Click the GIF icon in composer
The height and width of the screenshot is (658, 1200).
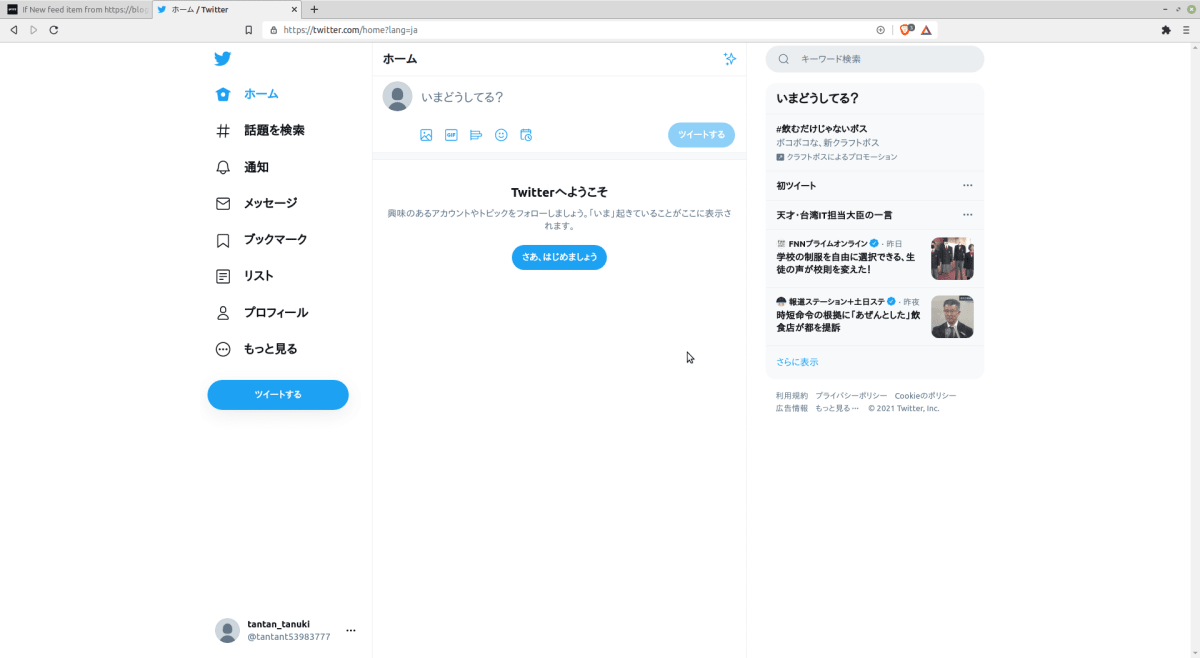coord(451,135)
